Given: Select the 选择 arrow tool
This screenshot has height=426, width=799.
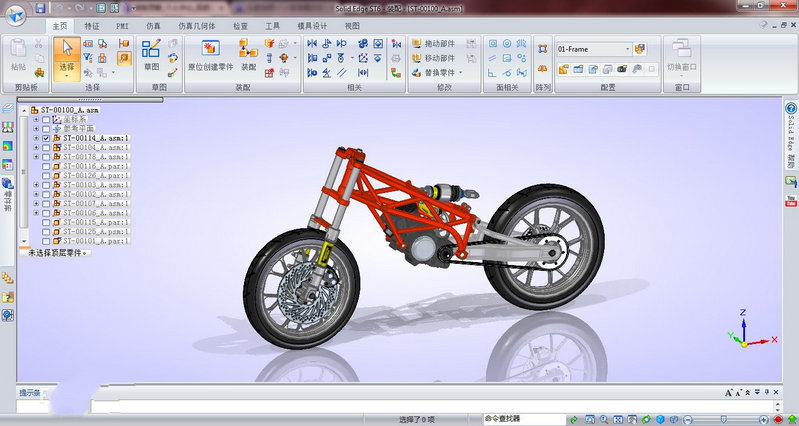Looking at the screenshot, I should coord(66,52).
